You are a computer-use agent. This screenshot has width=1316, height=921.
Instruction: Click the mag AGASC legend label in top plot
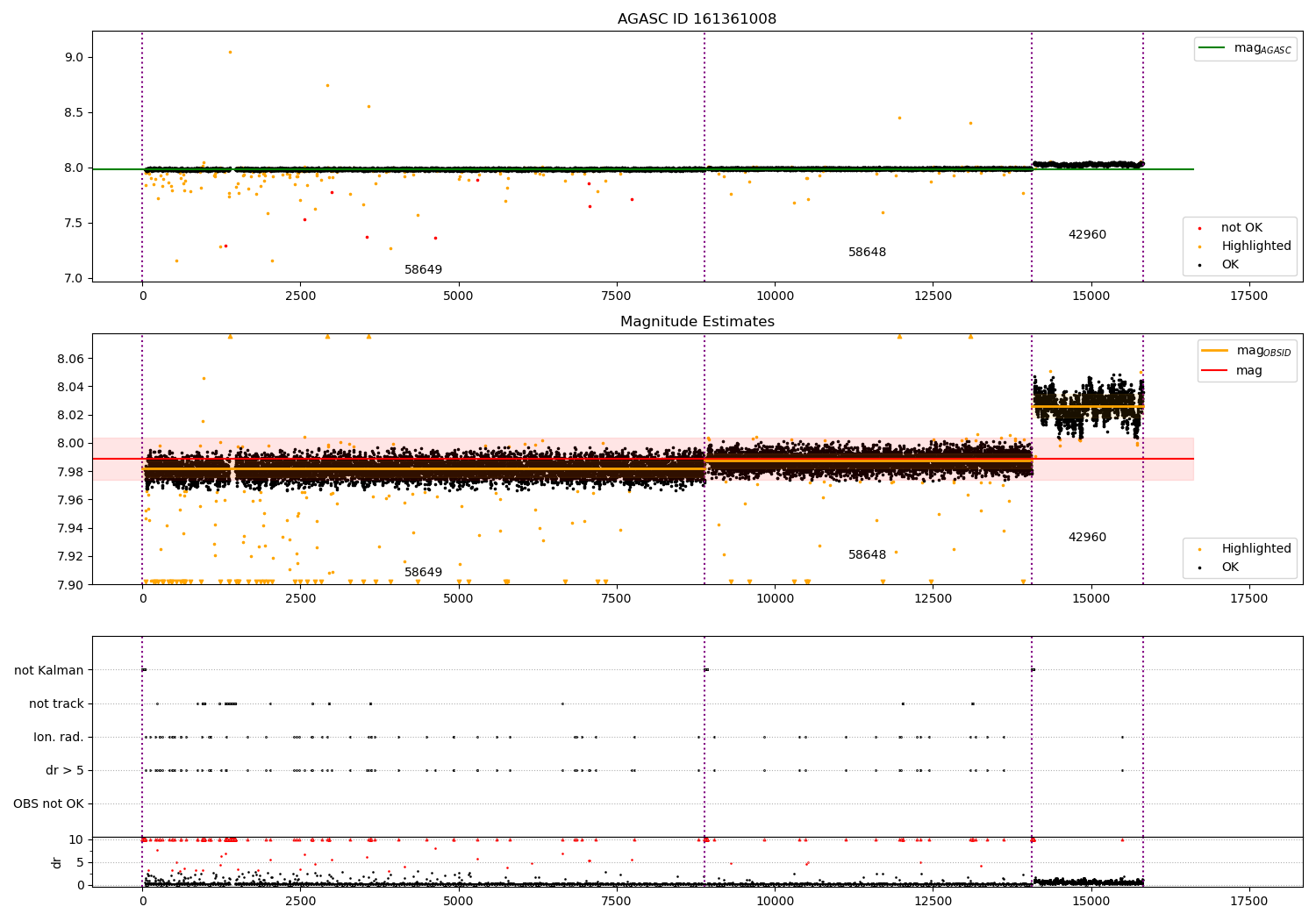tap(1262, 48)
